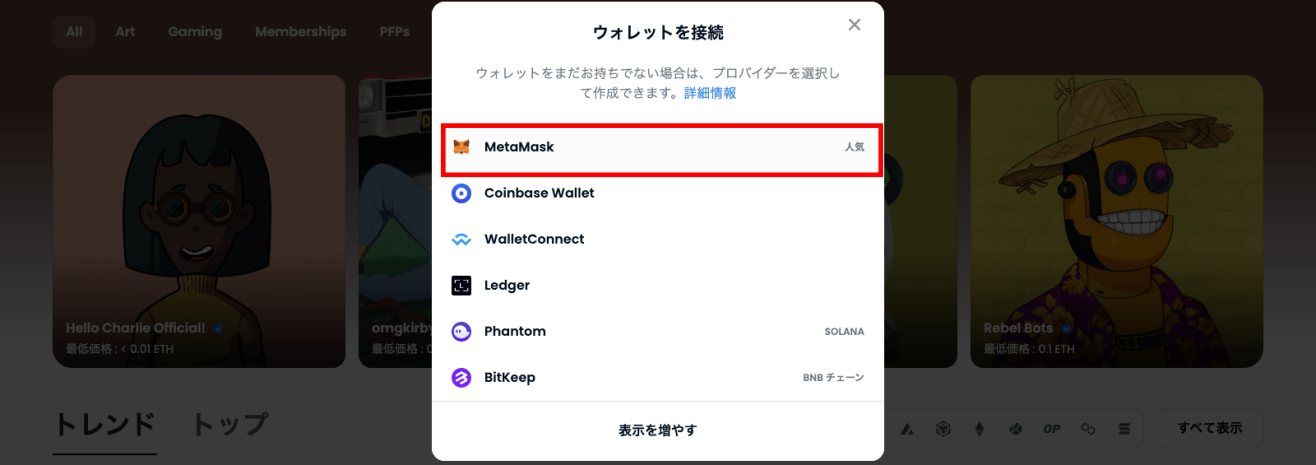Click the すべて表示 button
This screenshot has height=465, width=1316.
[1210, 428]
